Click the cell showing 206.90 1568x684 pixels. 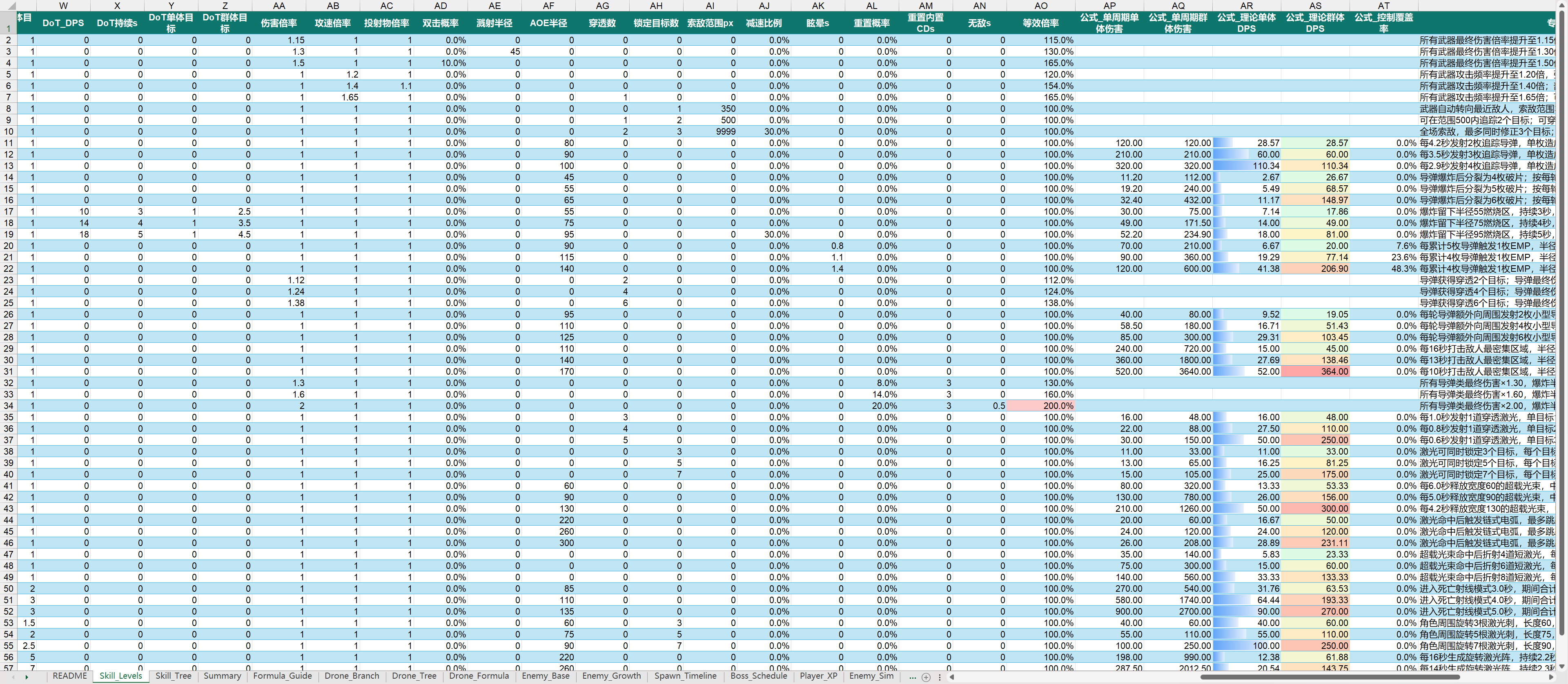coord(1315,269)
